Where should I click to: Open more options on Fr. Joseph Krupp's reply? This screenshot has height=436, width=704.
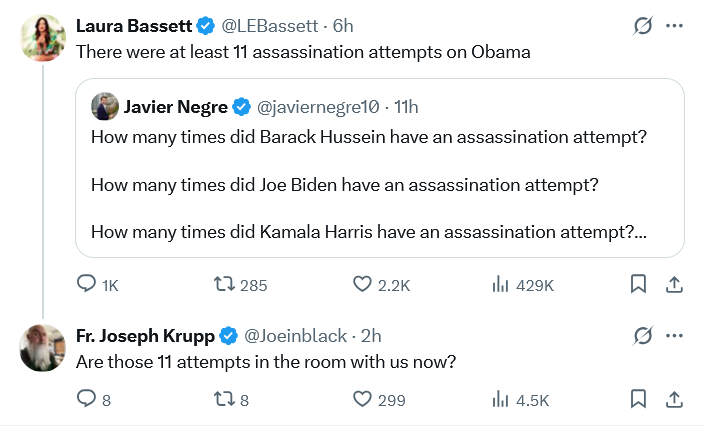(675, 335)
